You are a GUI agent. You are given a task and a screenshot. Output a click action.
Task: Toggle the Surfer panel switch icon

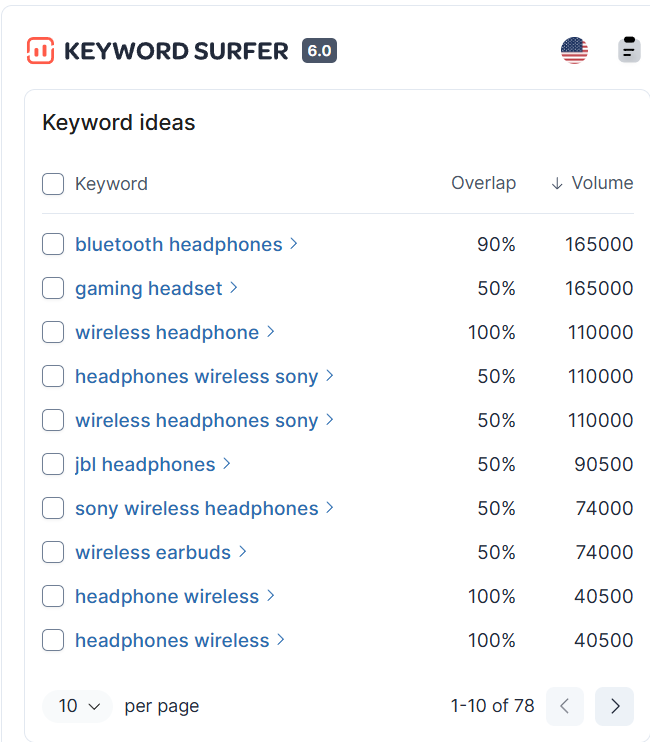point(628,50)
